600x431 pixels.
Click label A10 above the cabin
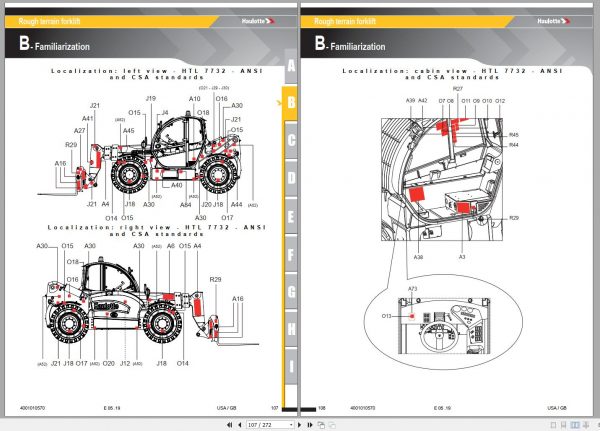click(194, 99)
